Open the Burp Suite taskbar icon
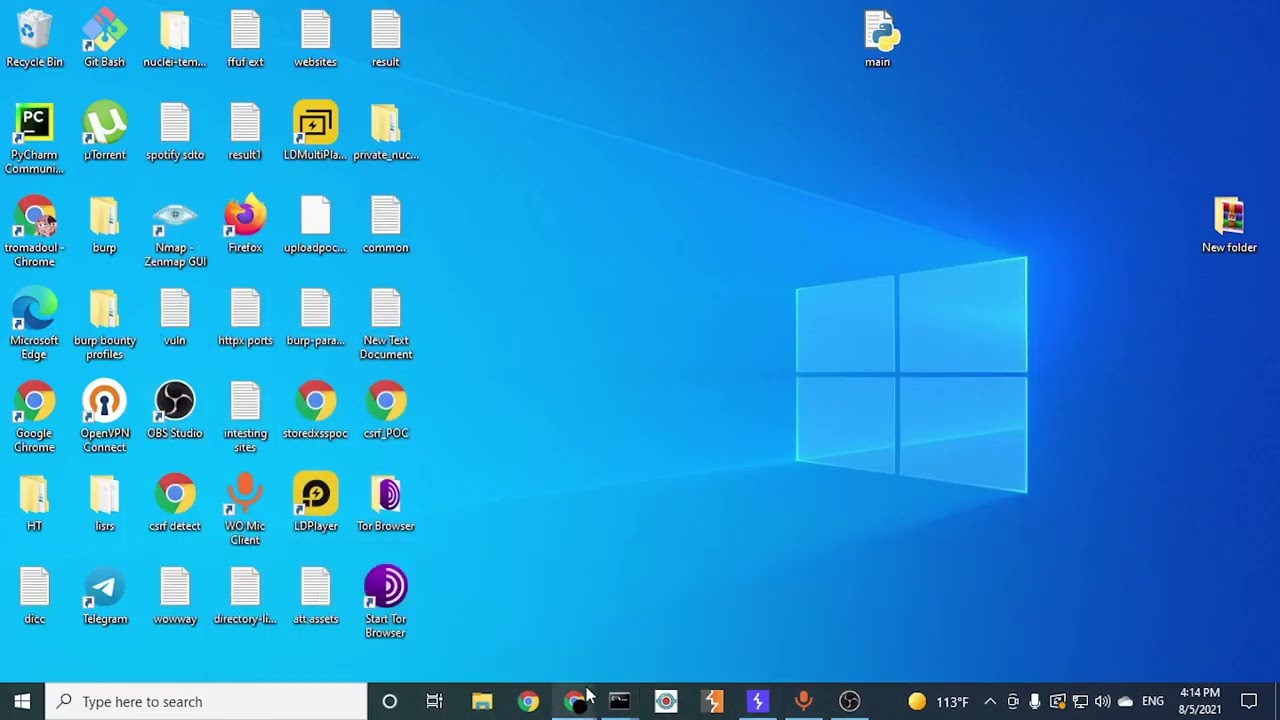 (x=712, y=701)
